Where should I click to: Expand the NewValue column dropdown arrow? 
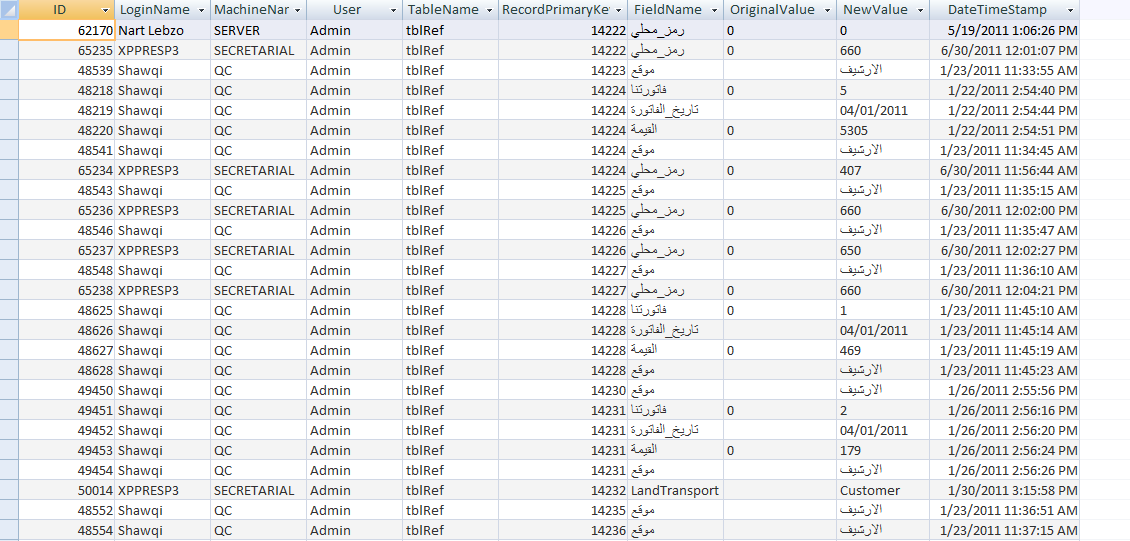coord(920,10)
